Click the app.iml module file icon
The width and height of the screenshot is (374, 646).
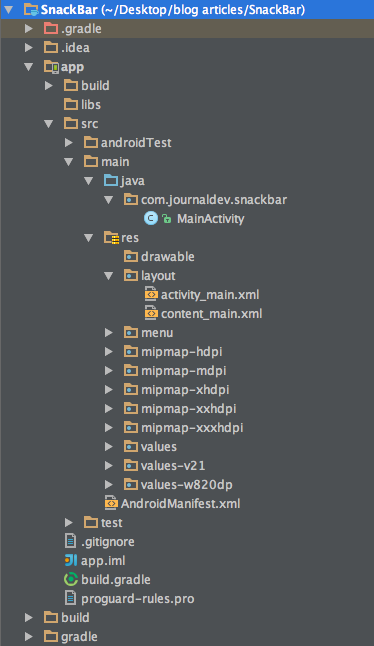pos(71,560)
